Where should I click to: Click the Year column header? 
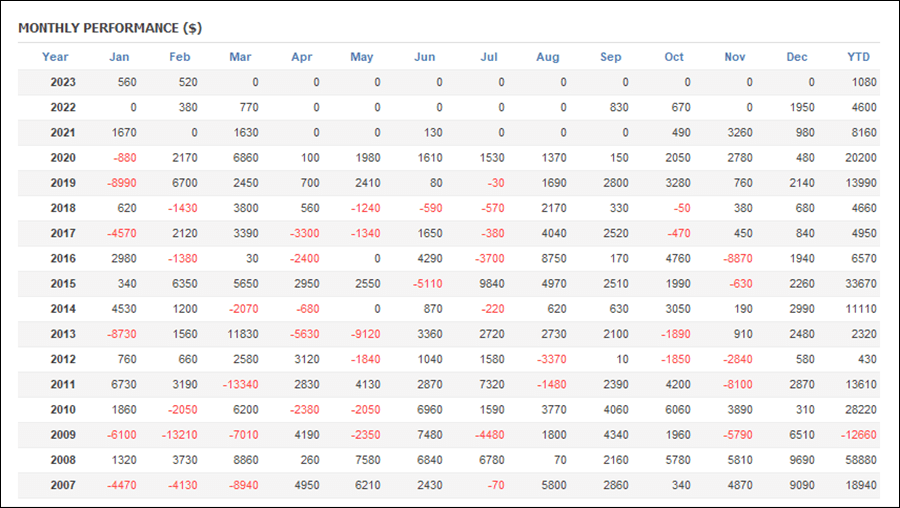(55, 57)
